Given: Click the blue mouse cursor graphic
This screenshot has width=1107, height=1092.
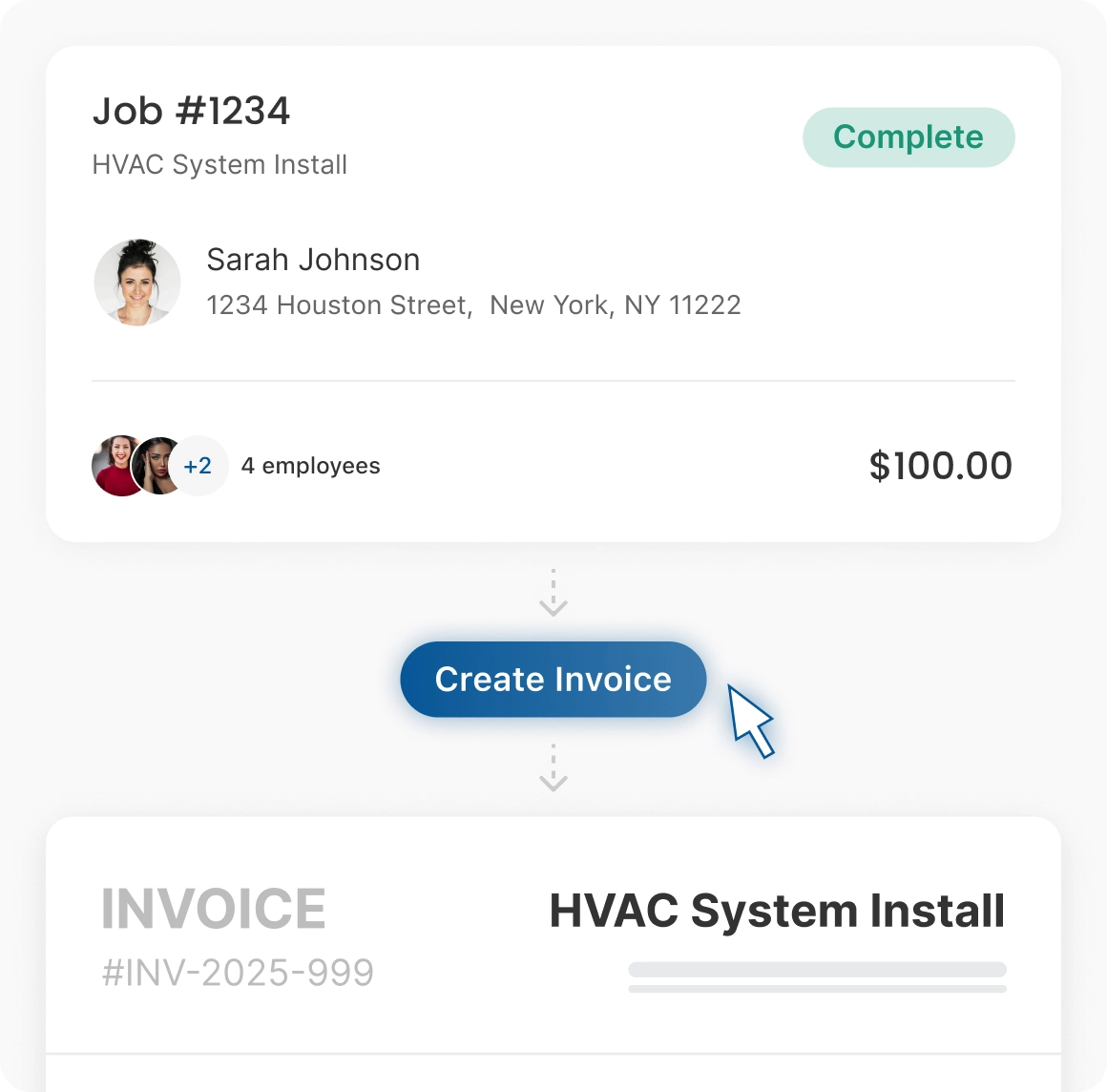Looking at the screenshot, I should pos(751,721).
